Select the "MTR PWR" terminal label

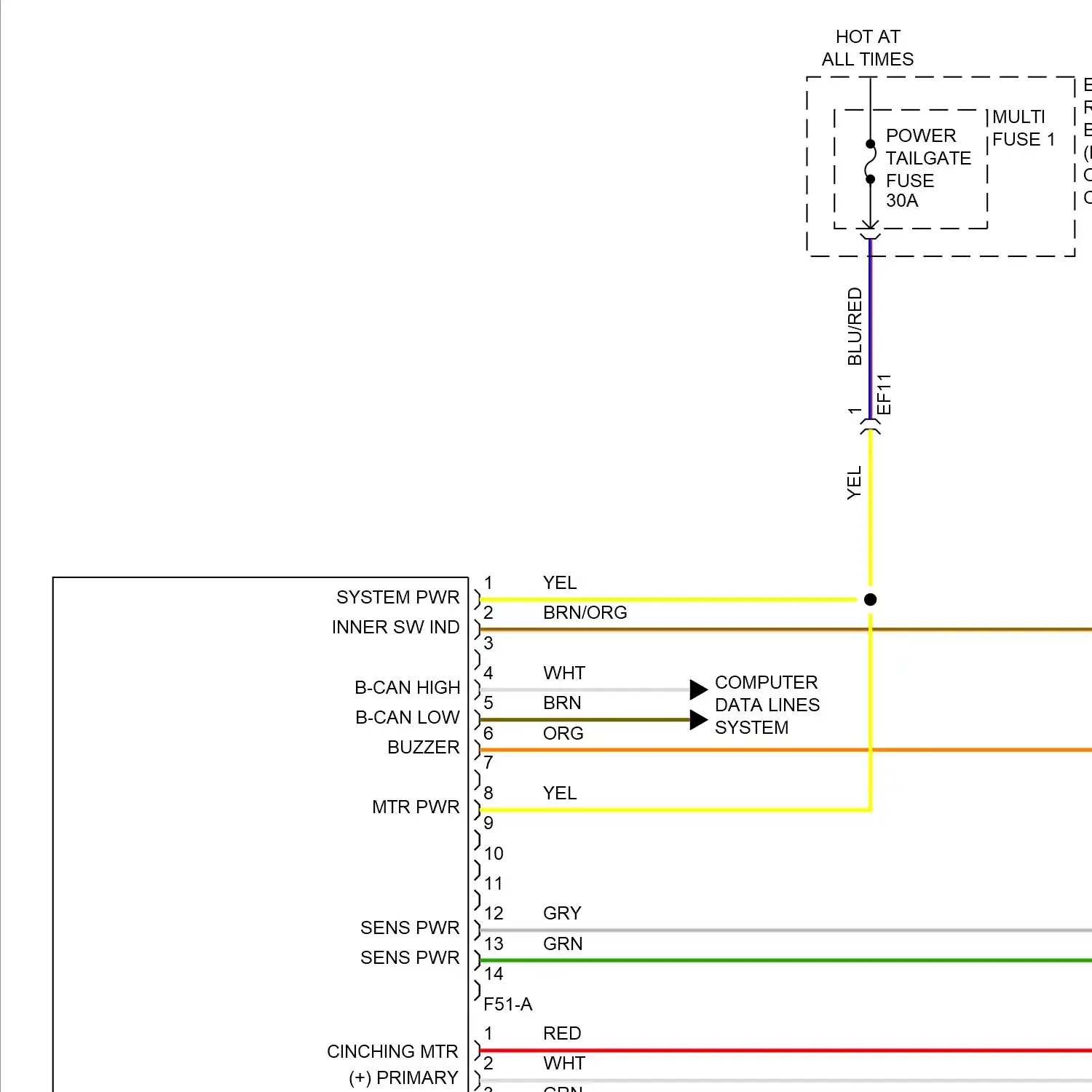coord(416,807)
